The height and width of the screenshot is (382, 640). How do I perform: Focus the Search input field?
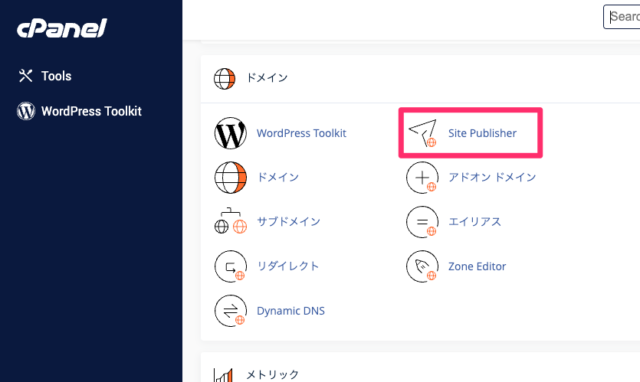point(622,17)
